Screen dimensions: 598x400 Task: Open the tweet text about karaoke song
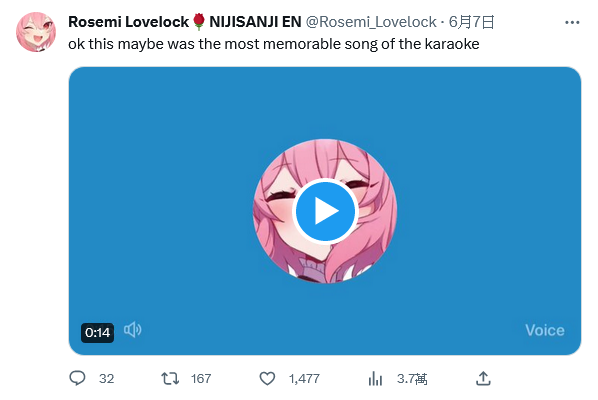point(273,44)
